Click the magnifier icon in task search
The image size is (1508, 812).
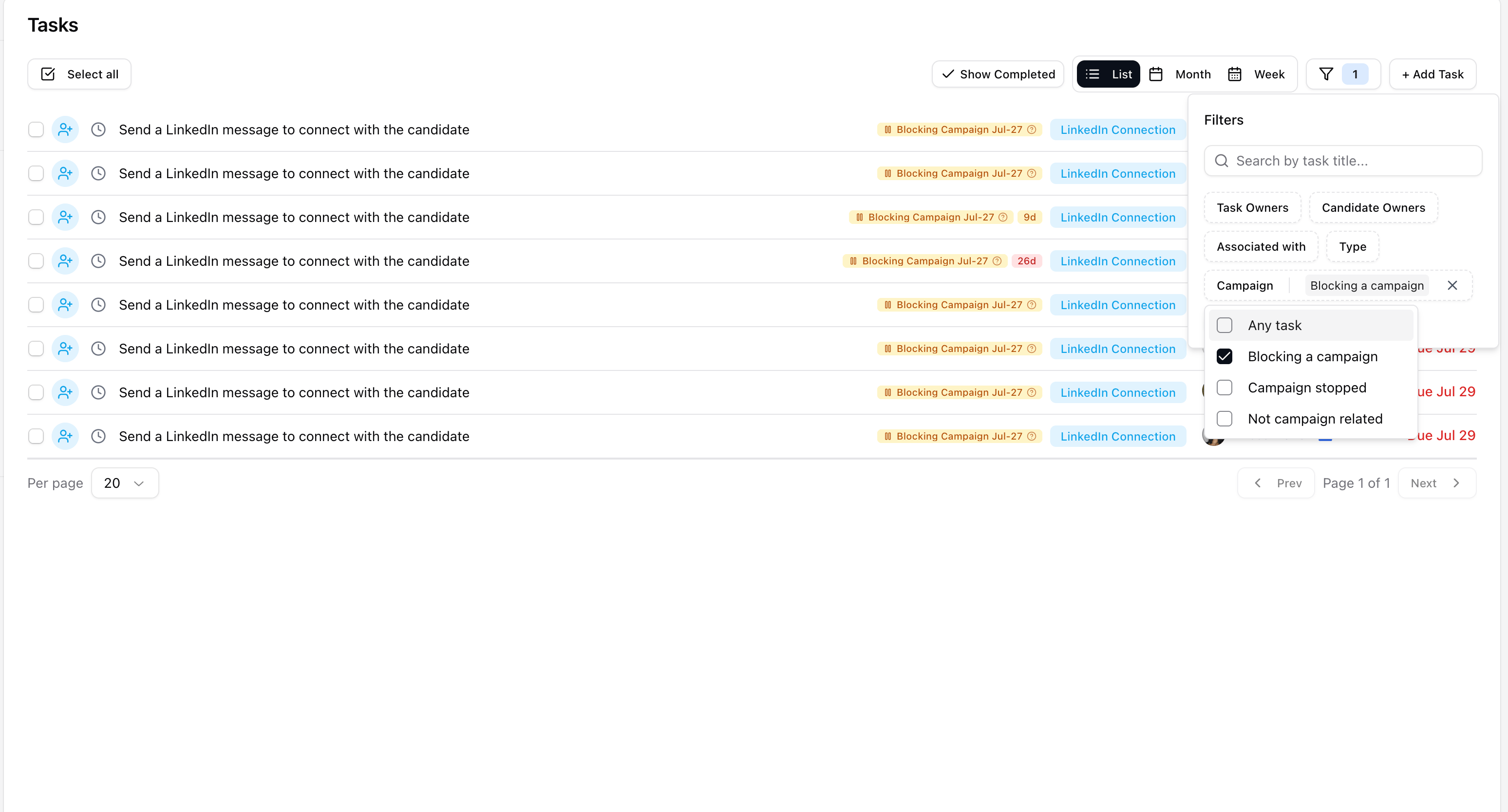1221,161
